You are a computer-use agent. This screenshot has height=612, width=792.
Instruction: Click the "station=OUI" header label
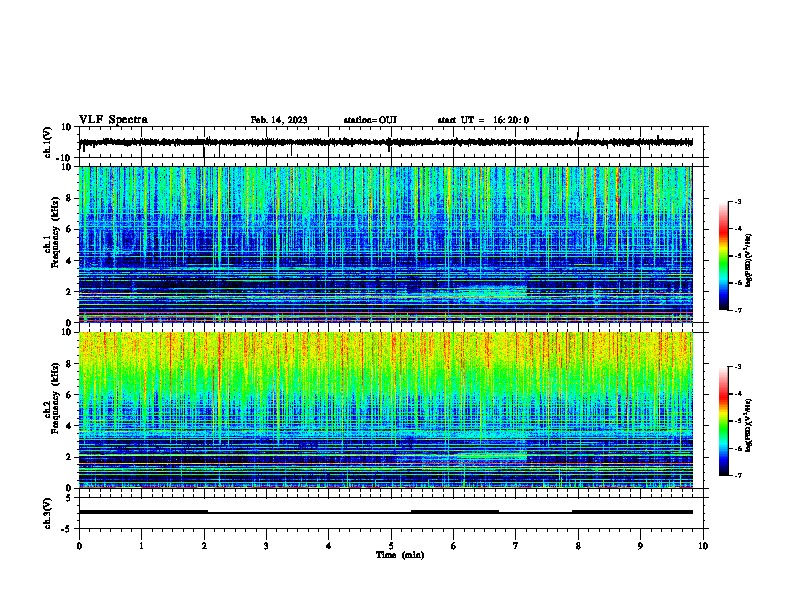pyautogui.click(x=370, y=120)
